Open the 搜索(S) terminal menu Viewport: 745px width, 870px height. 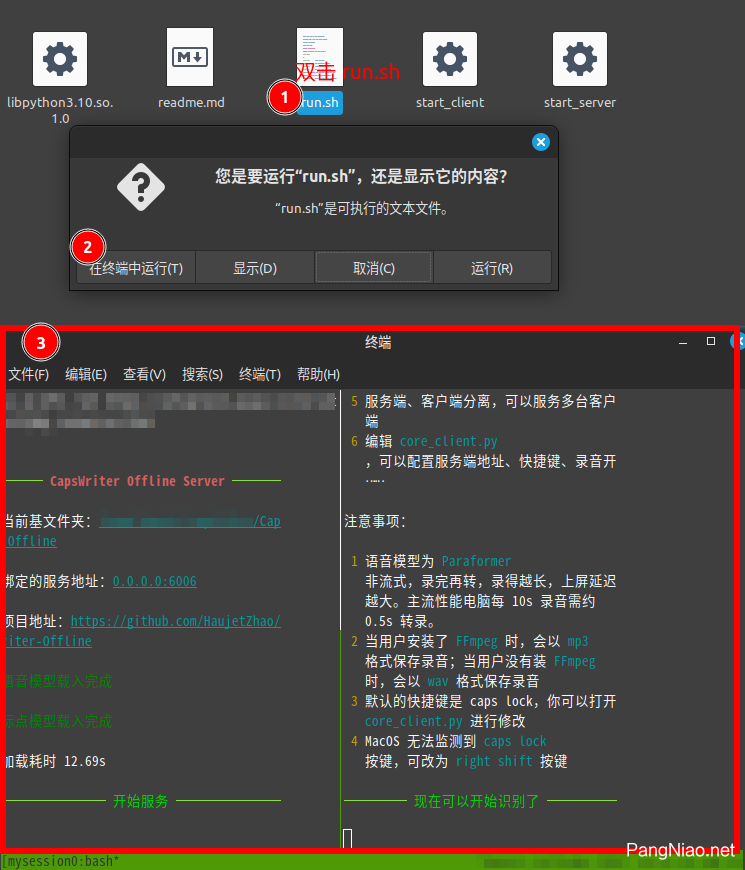(x=202, y=375)
